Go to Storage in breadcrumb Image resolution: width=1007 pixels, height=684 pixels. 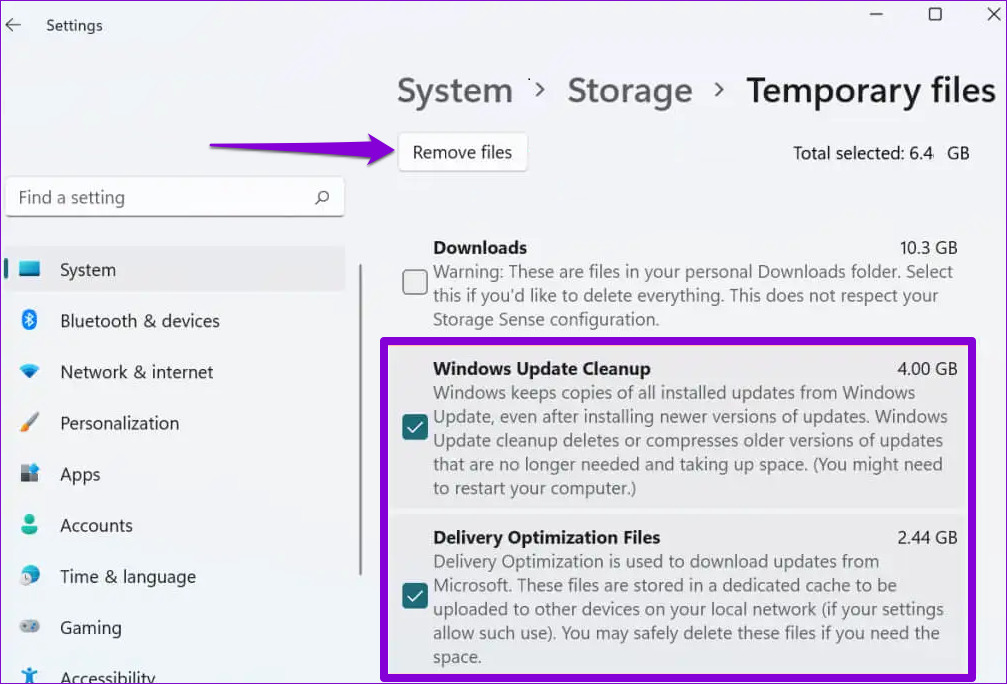pos(630,91)
